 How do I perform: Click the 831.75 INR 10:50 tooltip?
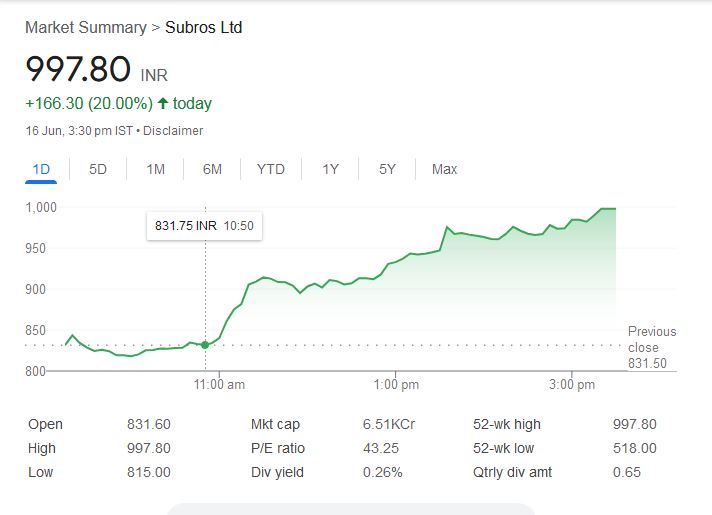(204, 226)
